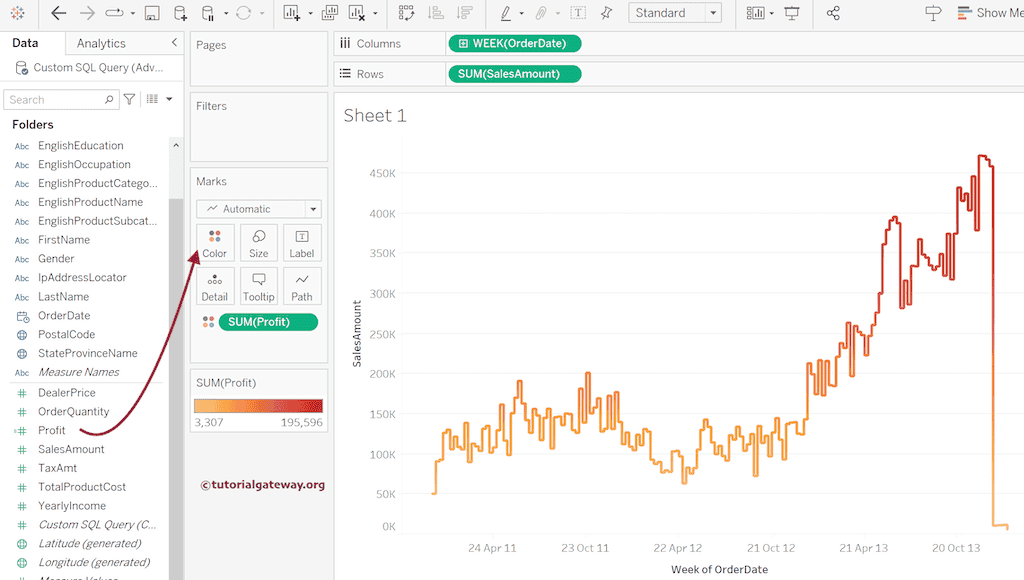The width and height of the screenshot is (1024, 580).
Task: Click the filter funnel icon beside search
Action: tap(129, 99)
